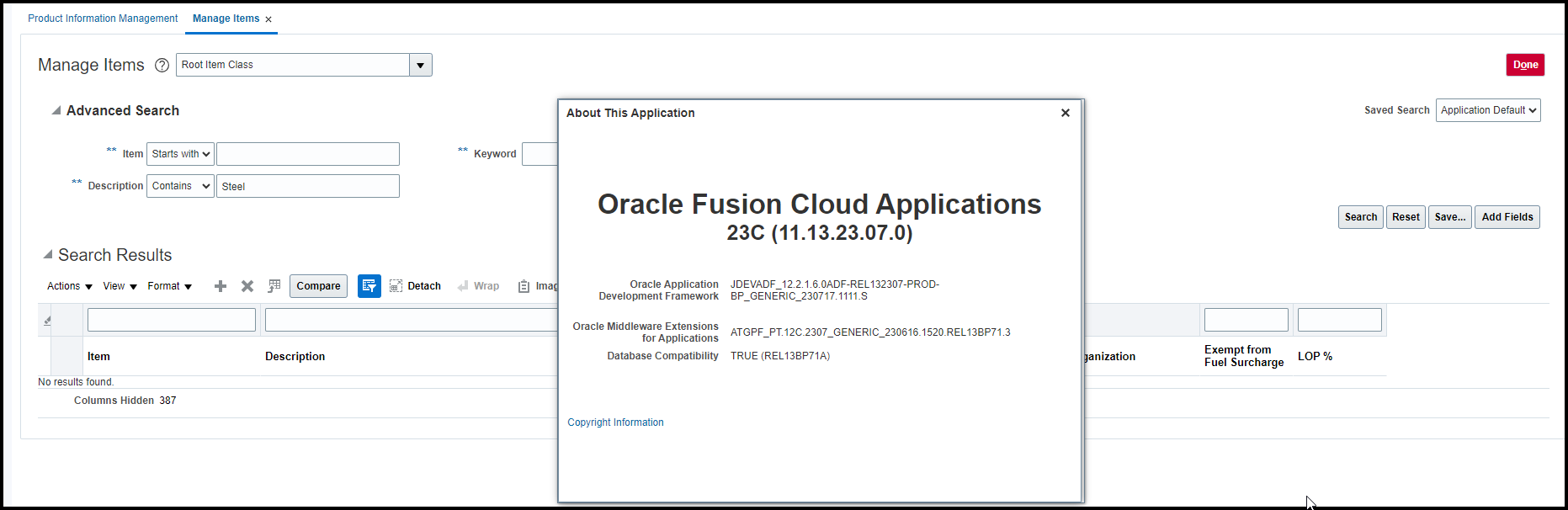Click the Reset button
Screen dimensions: 1568x510
pos(1406,217)
